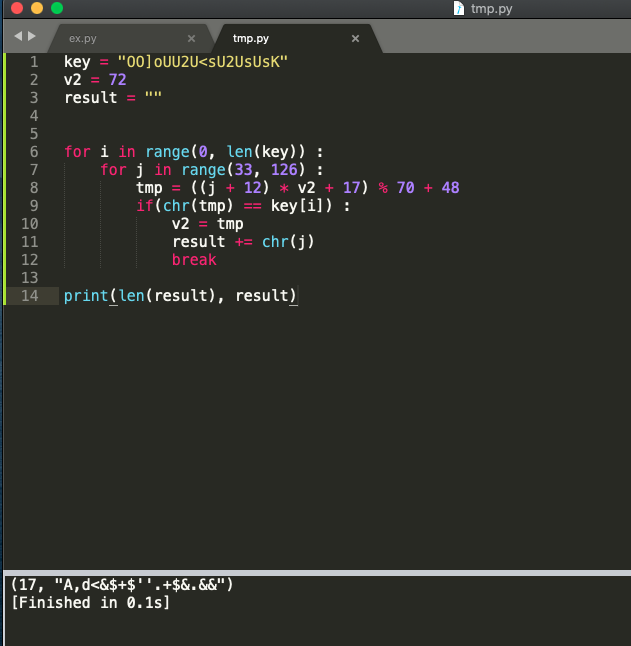Click the empty string on line 3
This screenshot has height=646, width=631.
click(x=153, y=96)
